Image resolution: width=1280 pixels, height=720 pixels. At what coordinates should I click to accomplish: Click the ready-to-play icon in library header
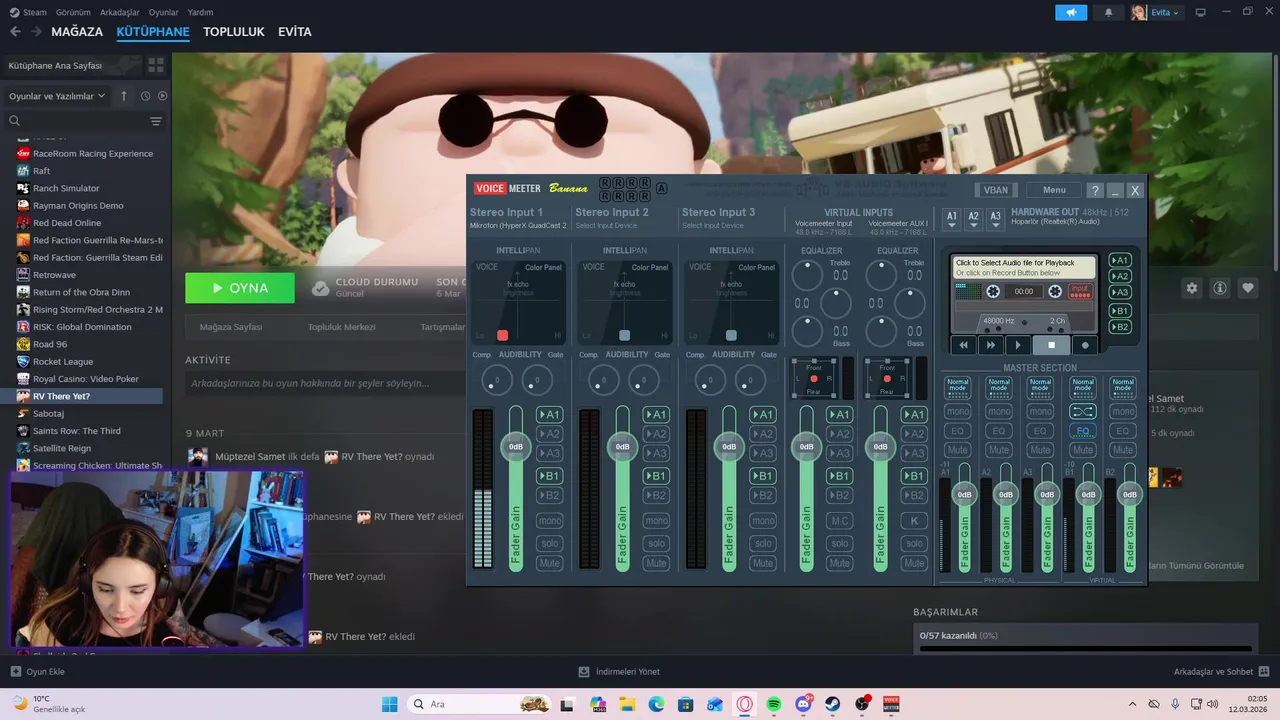tap(163, 96)
